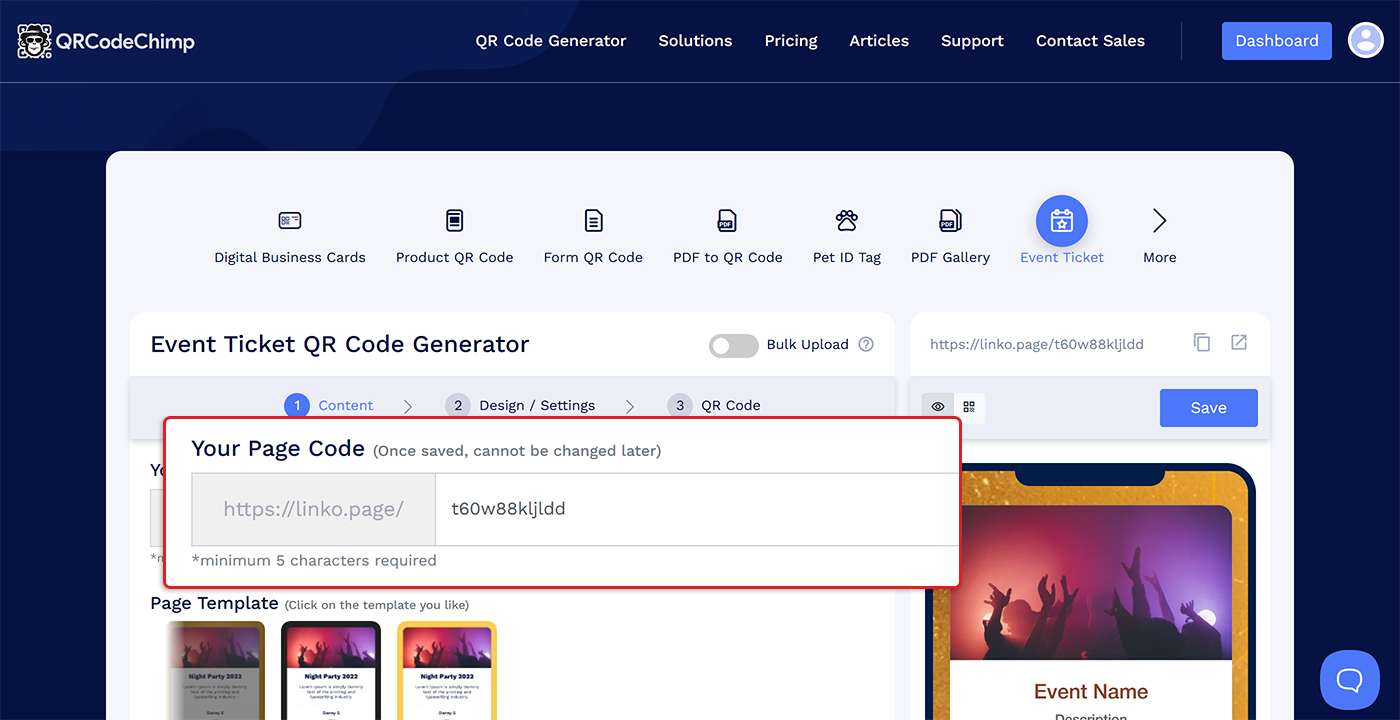This screenshot has height=720, width=1400.
Task: Open the Form QR Code type
Action: coord(593,221)
